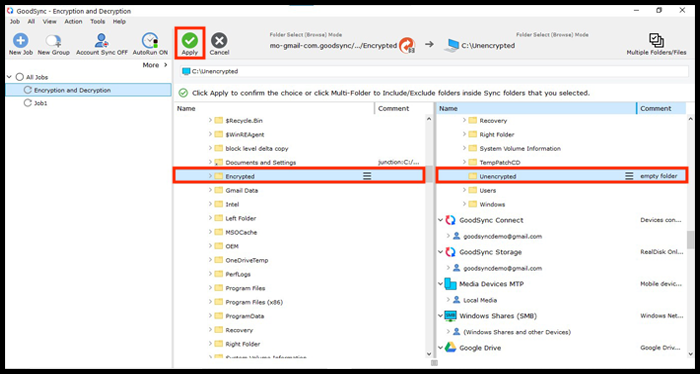
Task: Select the MSOCache folder
Action: point(241,232)
